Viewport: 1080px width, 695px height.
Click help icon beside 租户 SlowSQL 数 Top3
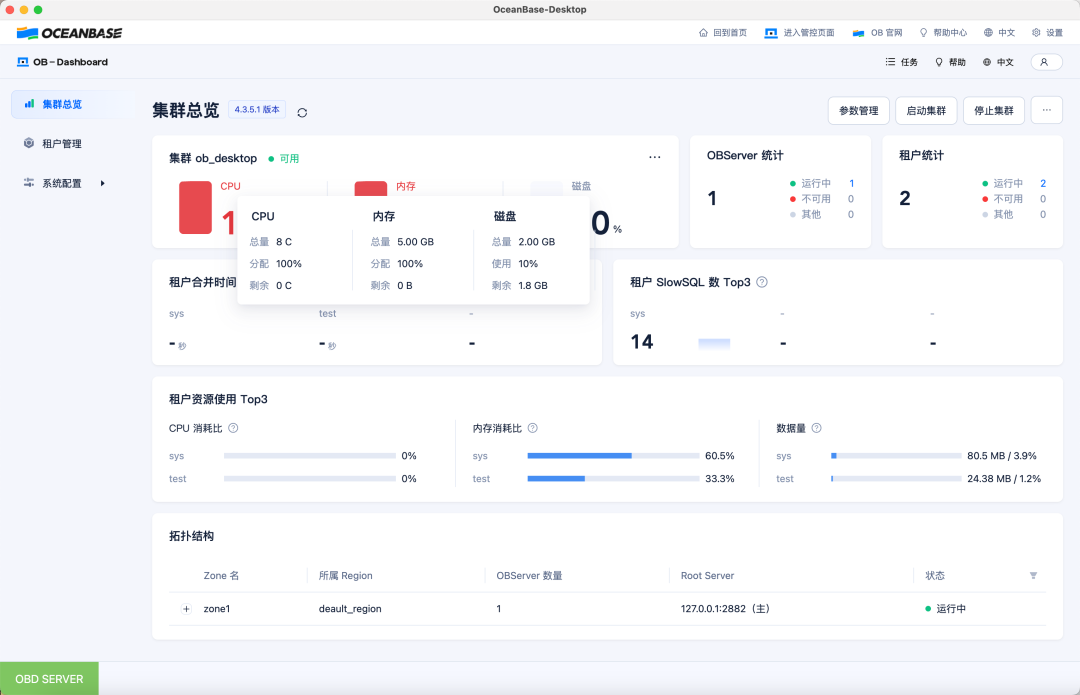coord(762,282)
